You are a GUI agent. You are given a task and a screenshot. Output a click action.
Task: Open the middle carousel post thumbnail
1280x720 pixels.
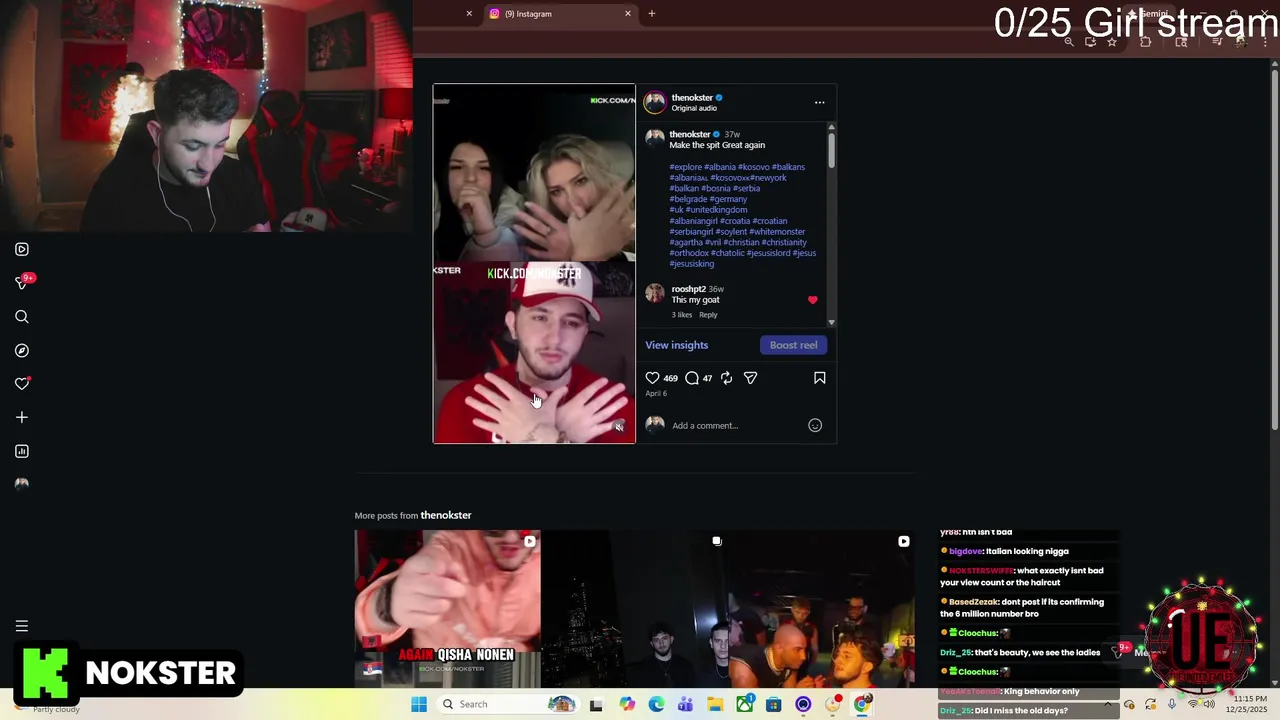[x=634, y=608]
